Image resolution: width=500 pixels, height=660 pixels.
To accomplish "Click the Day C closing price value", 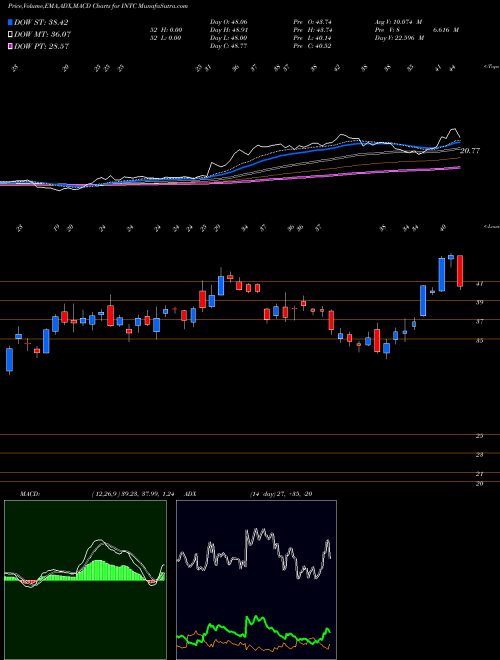I will 228,46.
